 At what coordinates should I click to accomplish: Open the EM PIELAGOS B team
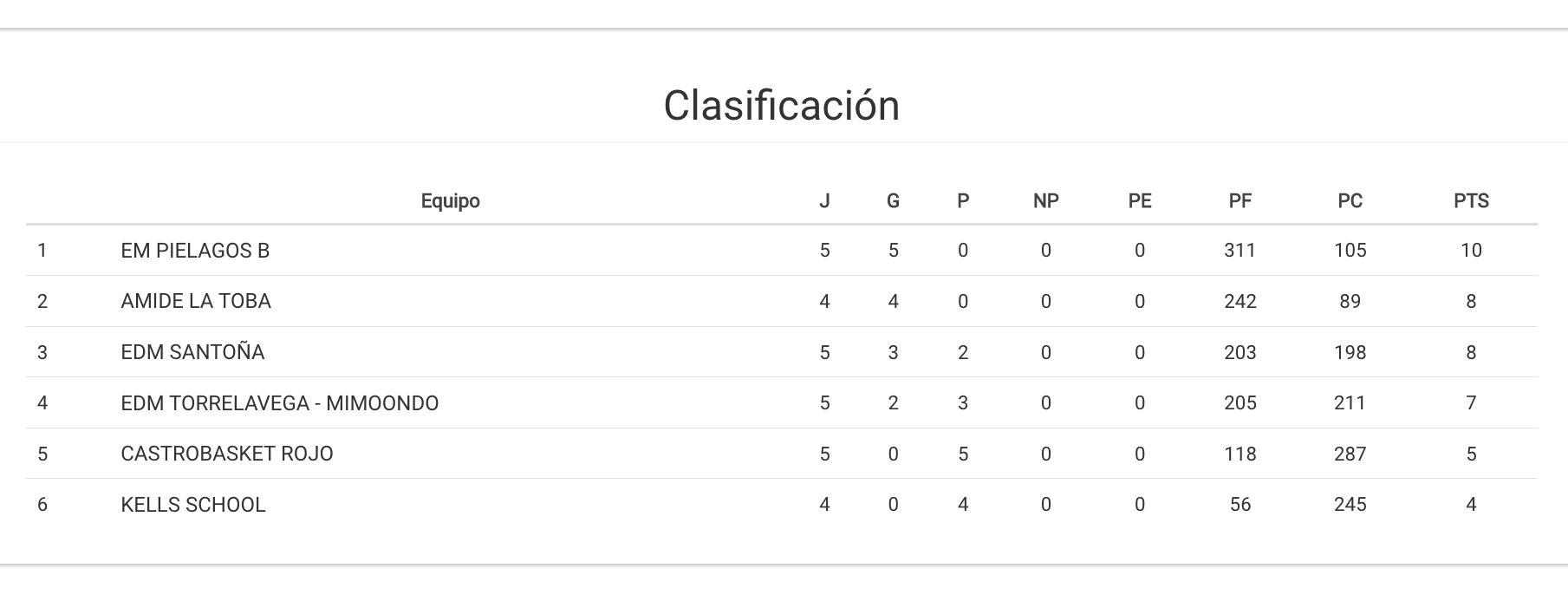[x=195, y=251]
